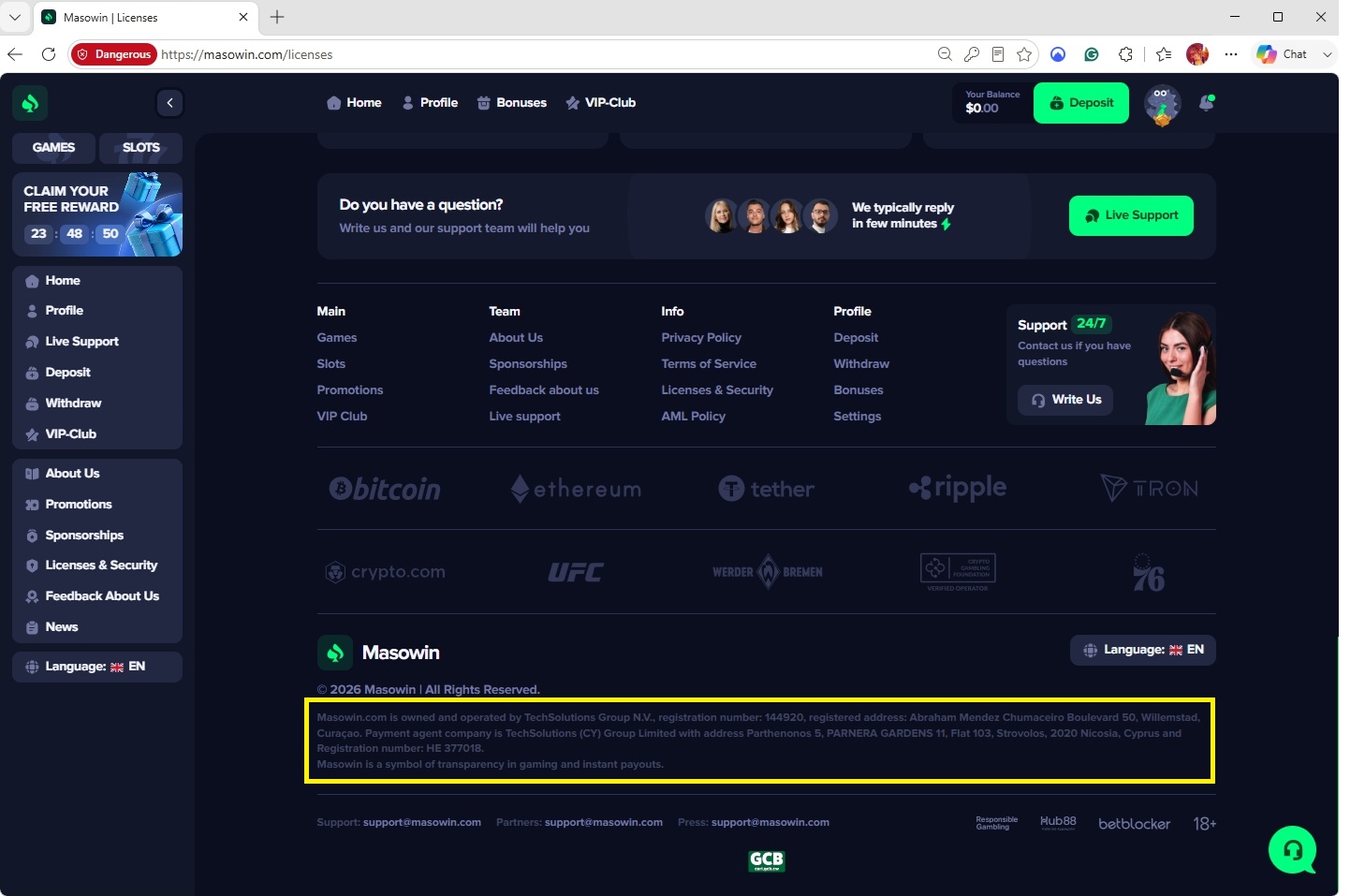Open the footer Bonuses link under Profile
Viewport: 1350px width, 896px height.
click(858, 390)
